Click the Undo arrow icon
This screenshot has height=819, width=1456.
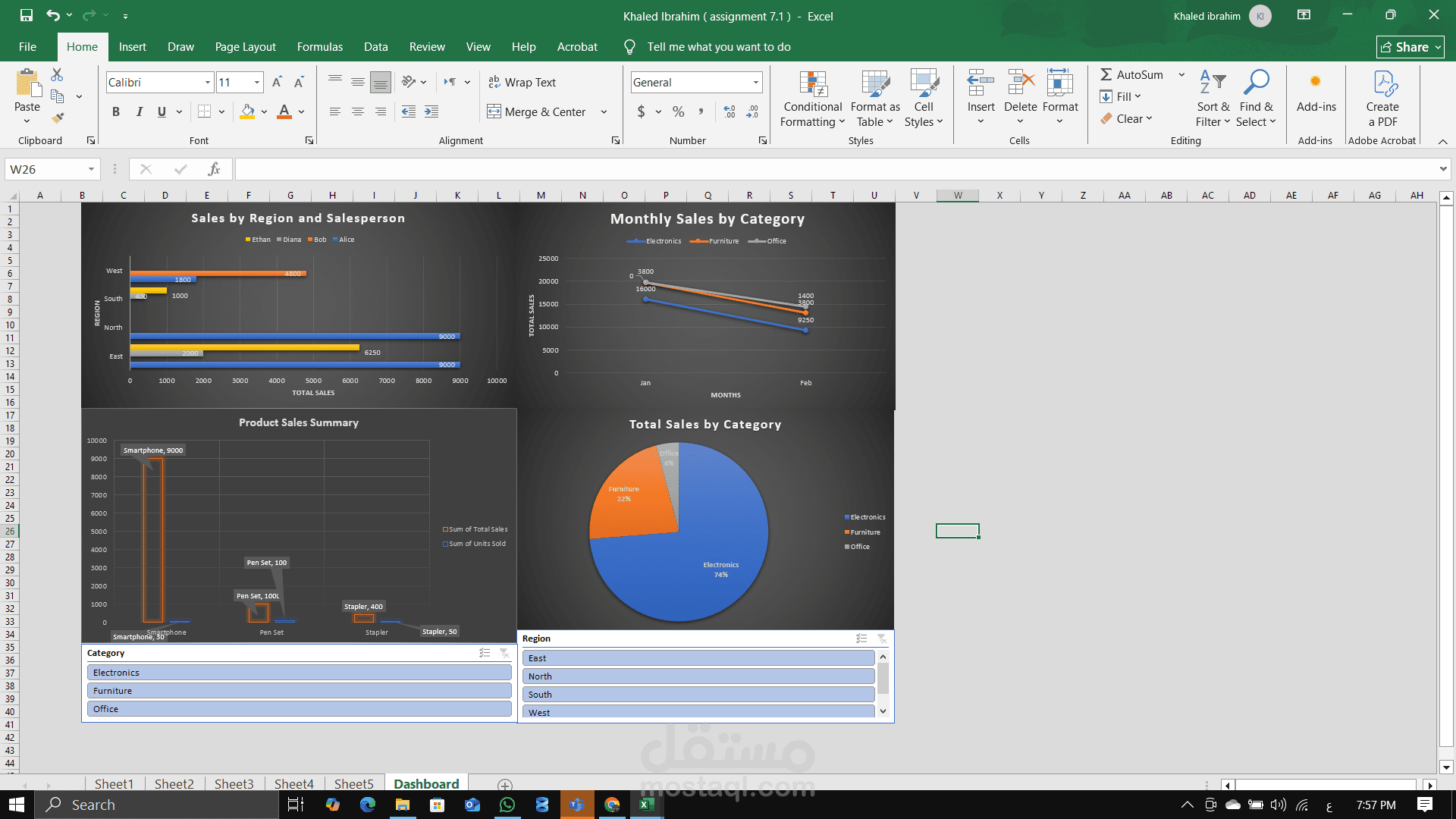[x=52, y=15]
